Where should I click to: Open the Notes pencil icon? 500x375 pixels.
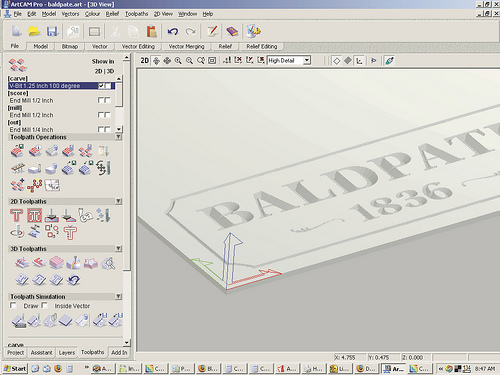tap(212, 31)
